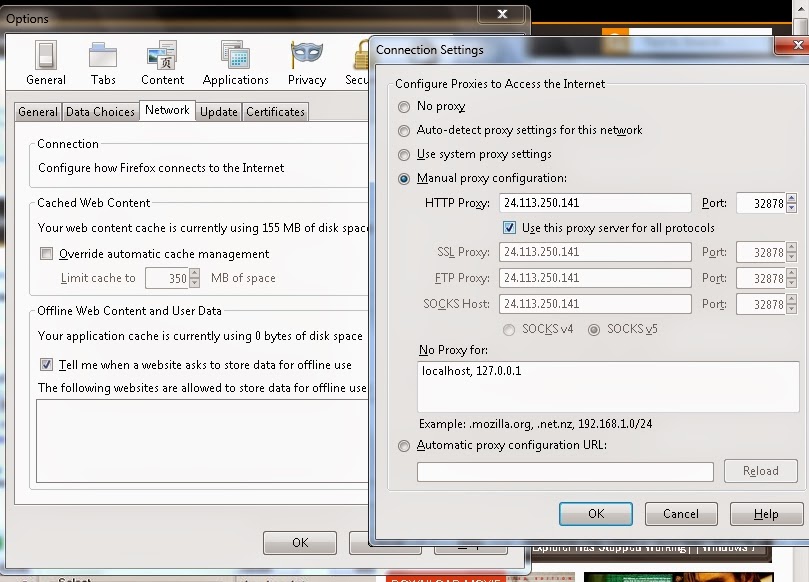Click the FTP Proxy address field
The image size is (809, 582).
tap(595, 278)
